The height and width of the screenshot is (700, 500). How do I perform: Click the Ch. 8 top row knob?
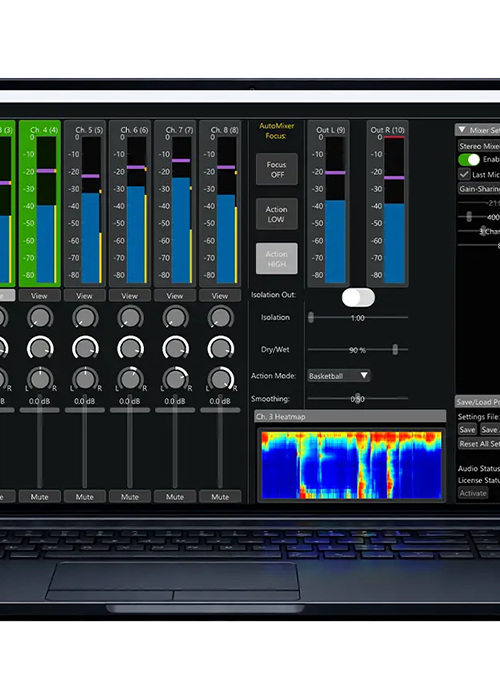pyautogui.click(x=221, y=317)
